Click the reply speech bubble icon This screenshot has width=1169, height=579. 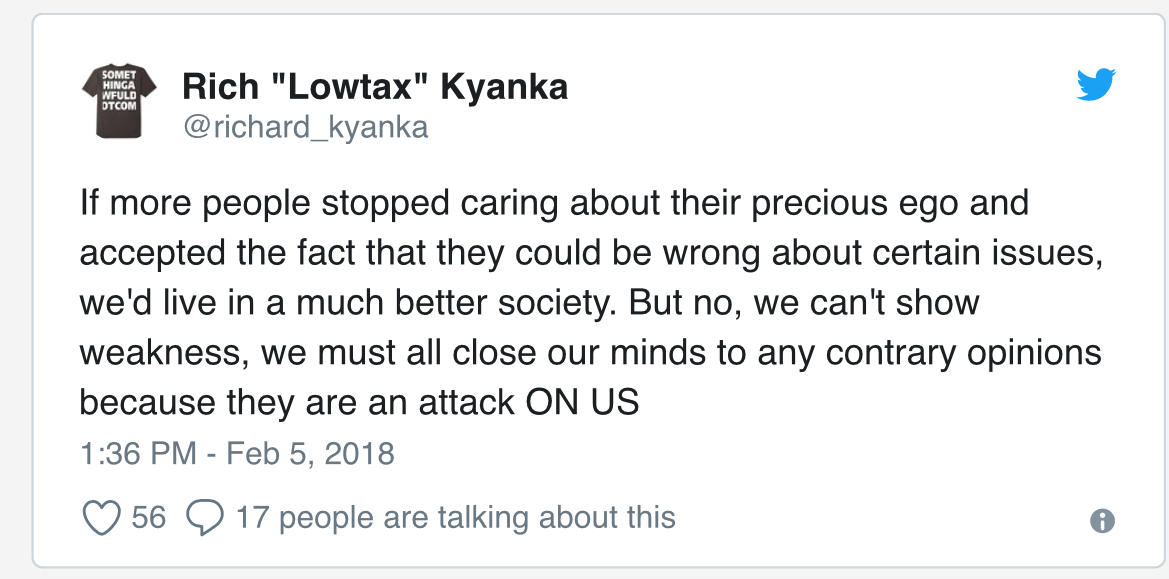[204, 518]
